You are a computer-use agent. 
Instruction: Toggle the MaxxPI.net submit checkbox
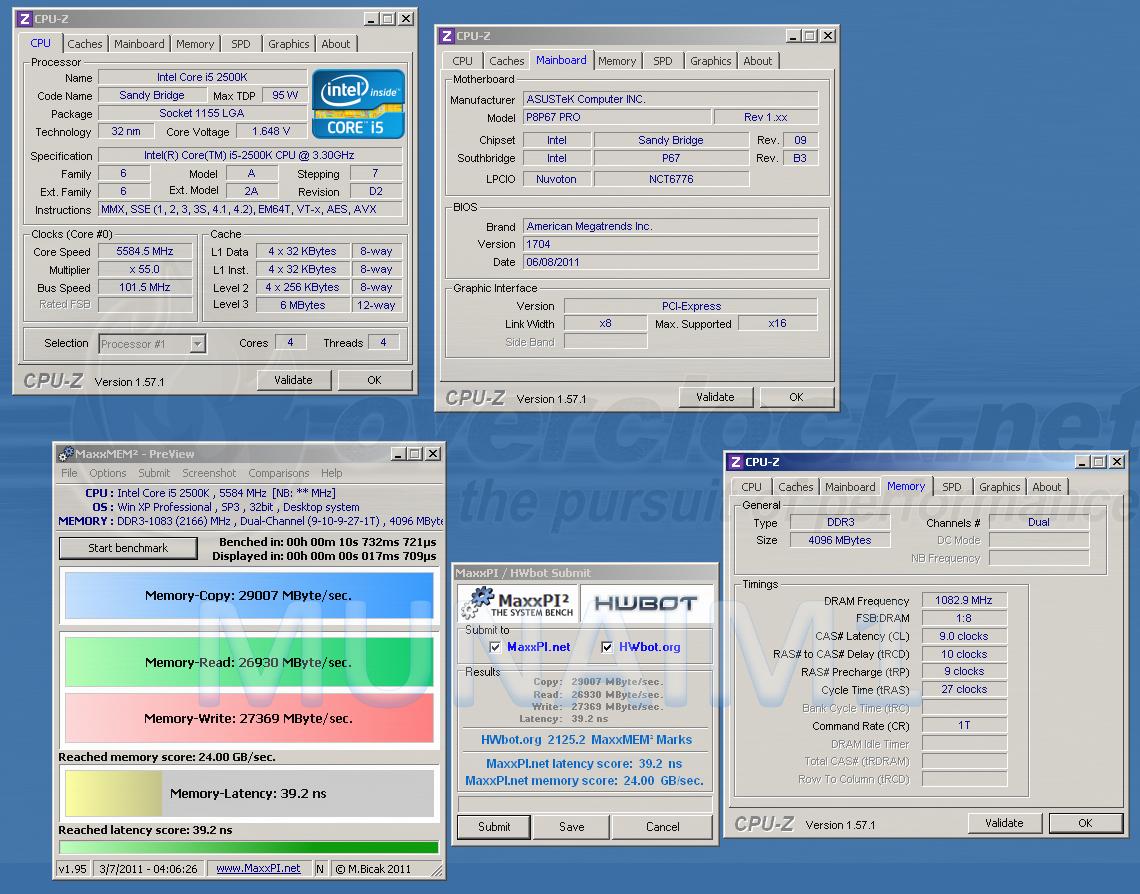coord(495,647)
